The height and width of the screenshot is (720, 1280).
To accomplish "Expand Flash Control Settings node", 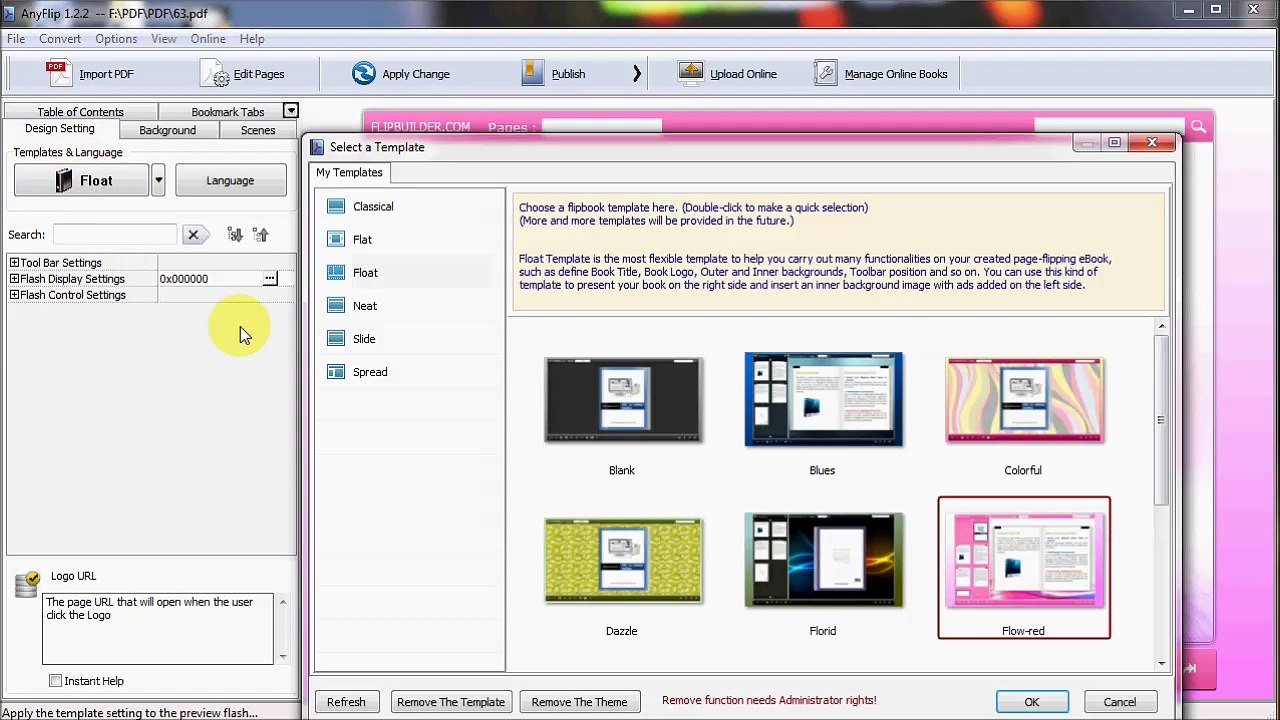I will tap(14, 295).
